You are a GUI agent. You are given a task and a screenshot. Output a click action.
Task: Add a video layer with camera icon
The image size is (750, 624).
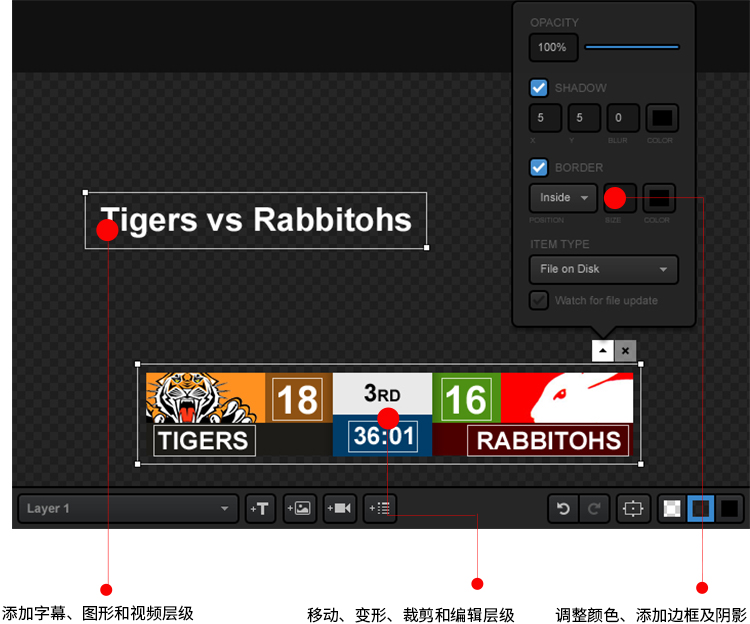point(340,508)
